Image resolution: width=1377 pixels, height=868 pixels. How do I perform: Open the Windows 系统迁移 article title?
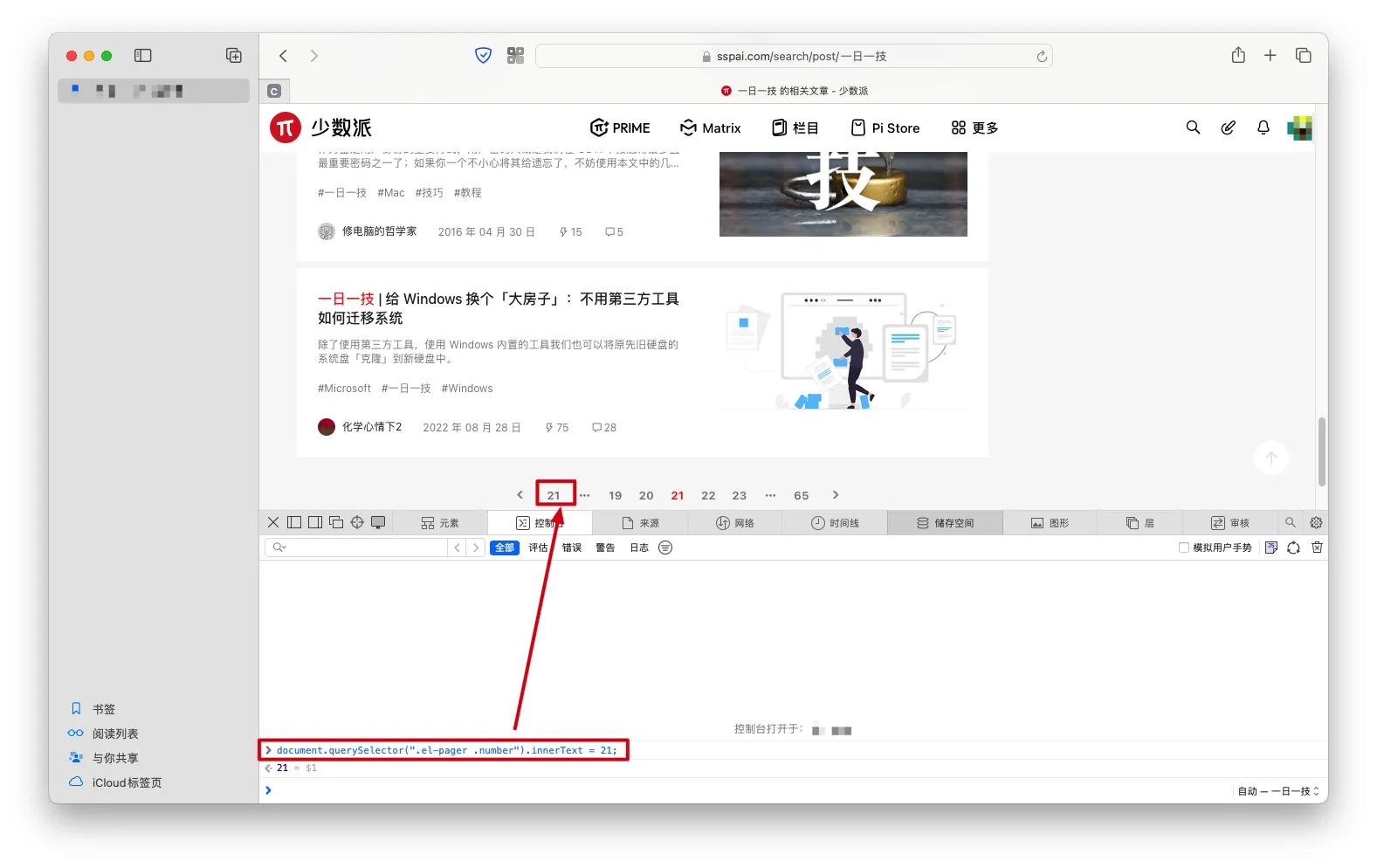pyautogui.click(x=499, y=308)
